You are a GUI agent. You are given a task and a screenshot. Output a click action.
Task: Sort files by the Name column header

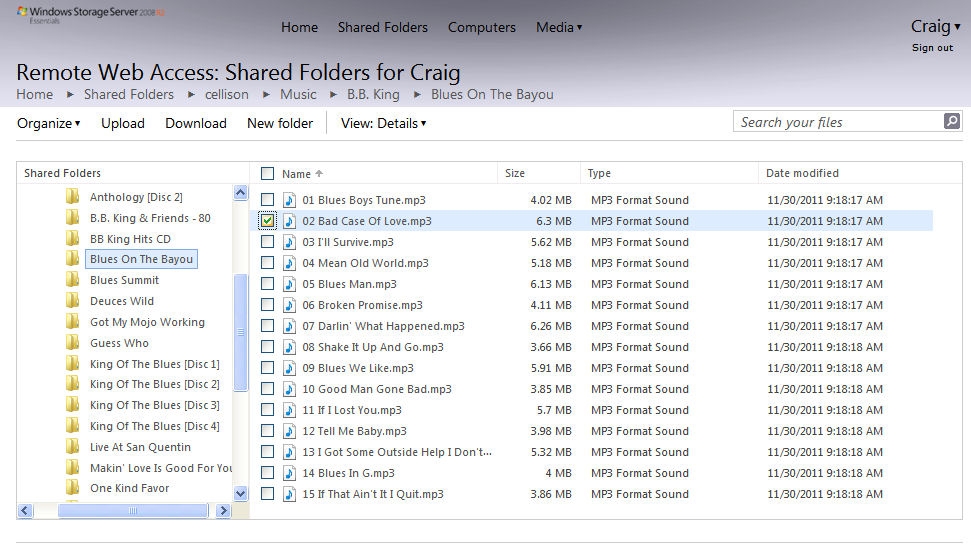302,174
